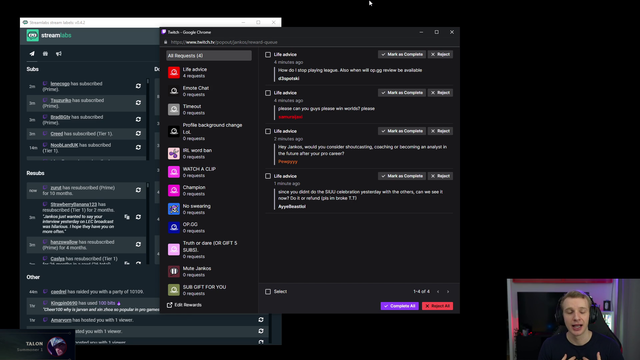Replay the hanzswallow resub alert

pyautogui.click(x=138, y=244)
